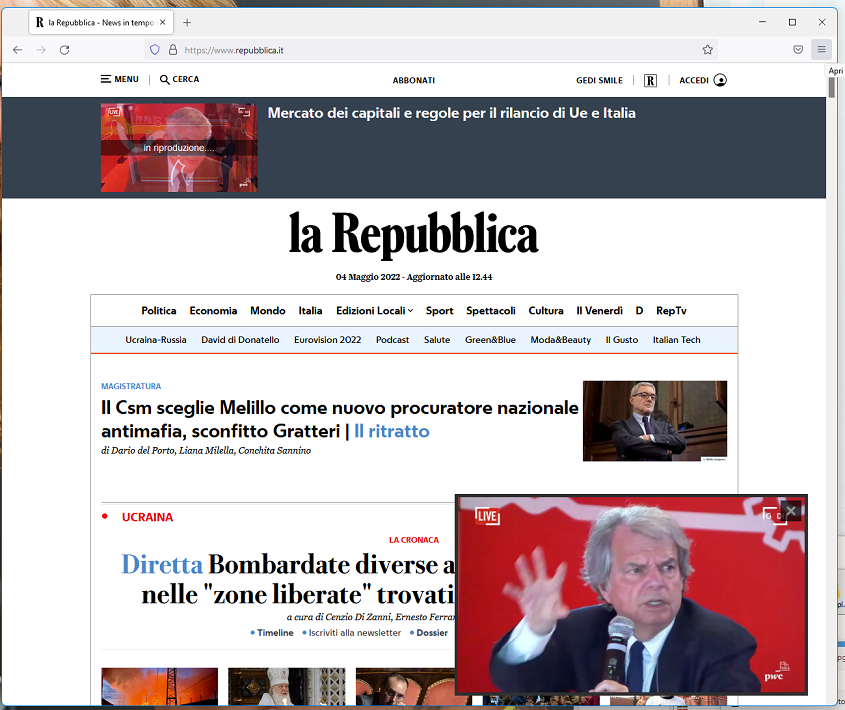The height and width of the screenshot is (710, 845).
Task: Open the Moda&Beauty topic
Action: click(560, 340)
